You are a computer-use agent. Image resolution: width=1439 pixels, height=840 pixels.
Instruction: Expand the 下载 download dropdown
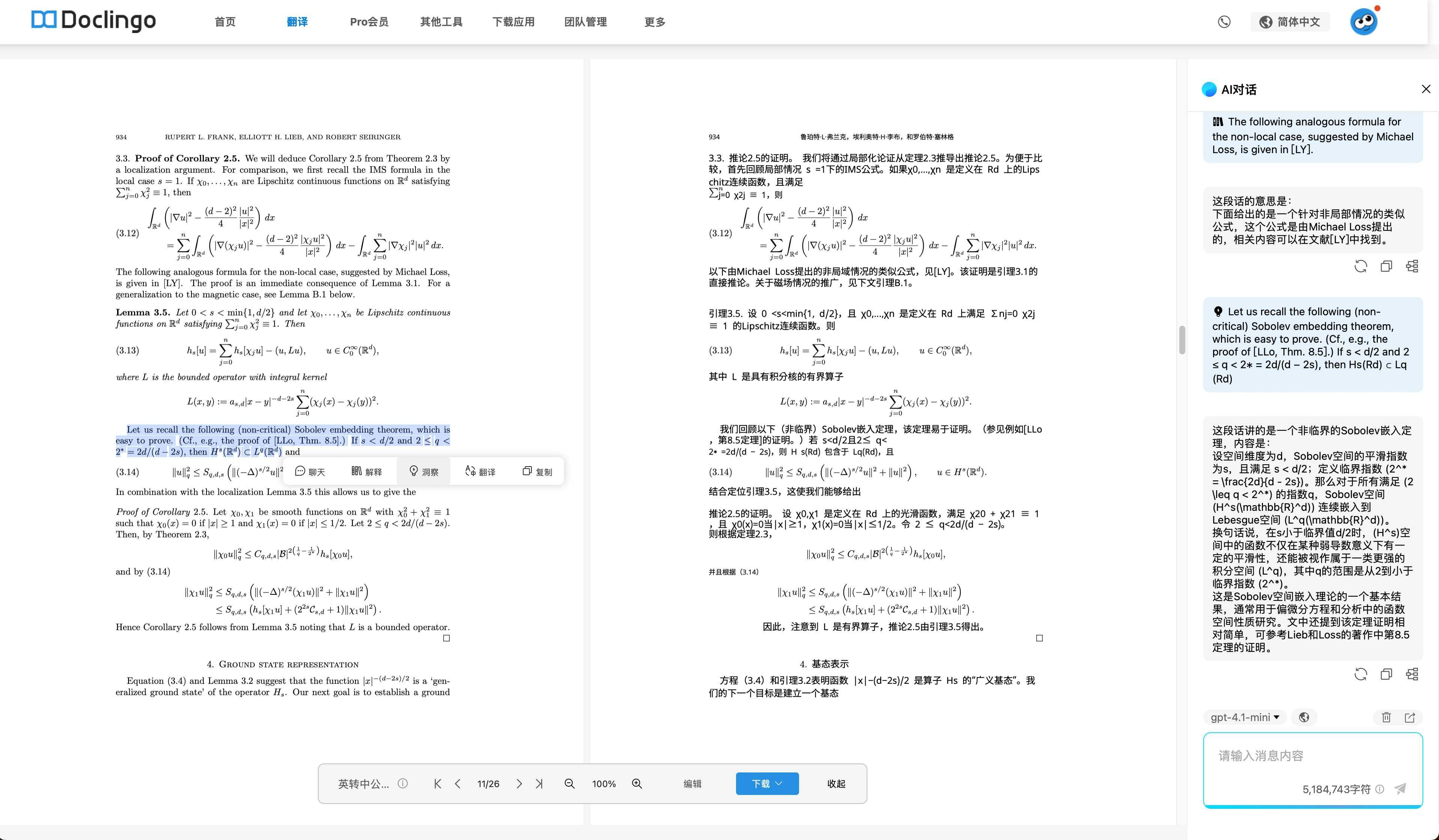pyautogui.click(x=767, y=783)
